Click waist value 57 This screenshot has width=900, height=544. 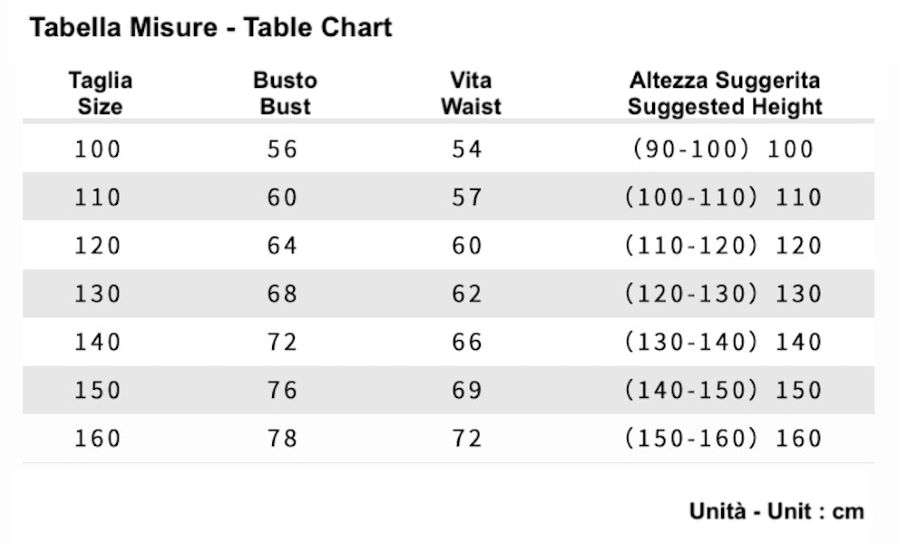point(467,198)
